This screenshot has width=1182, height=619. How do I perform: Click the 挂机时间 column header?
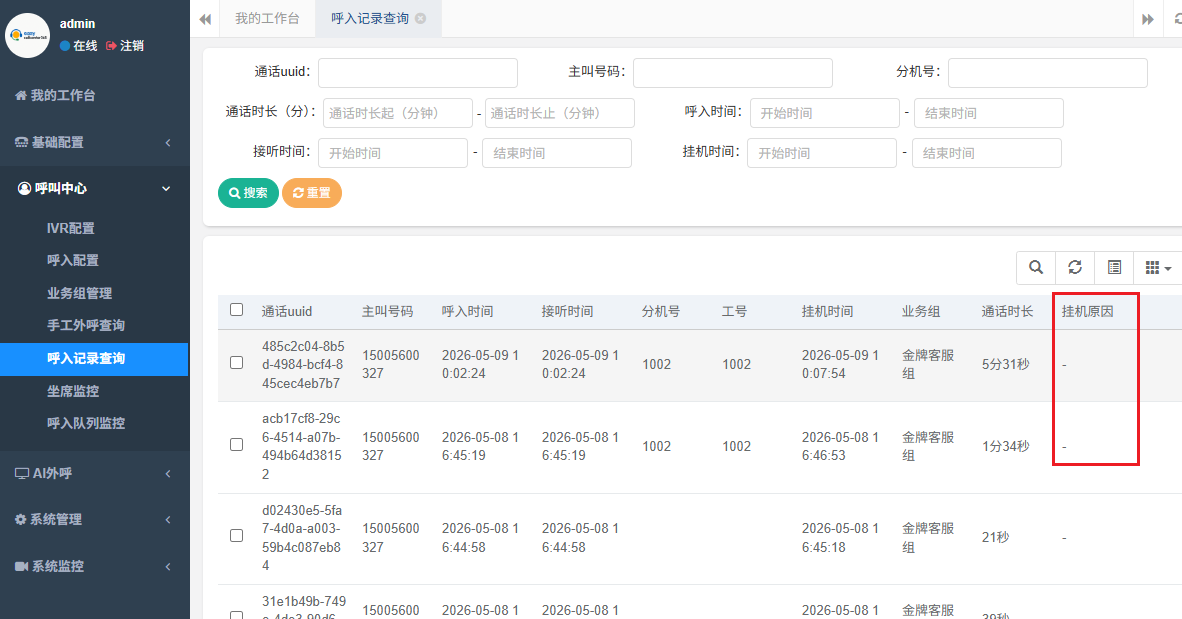click(828, 311)
